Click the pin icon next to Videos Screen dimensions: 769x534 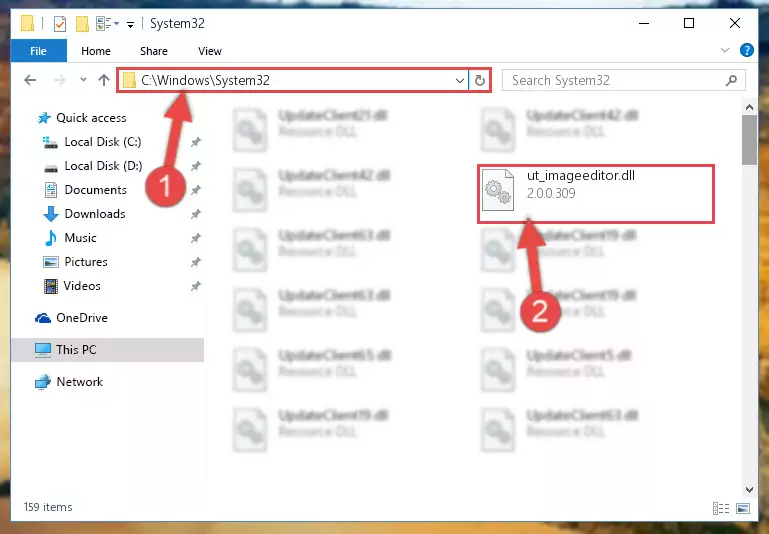click(196, 286)
